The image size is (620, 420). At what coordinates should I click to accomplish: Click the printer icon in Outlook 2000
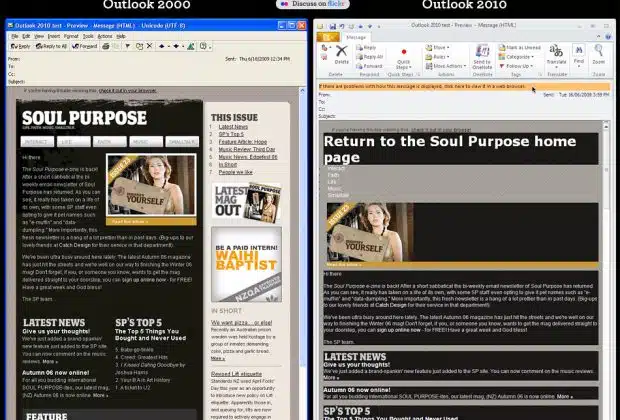pos(106,46)
